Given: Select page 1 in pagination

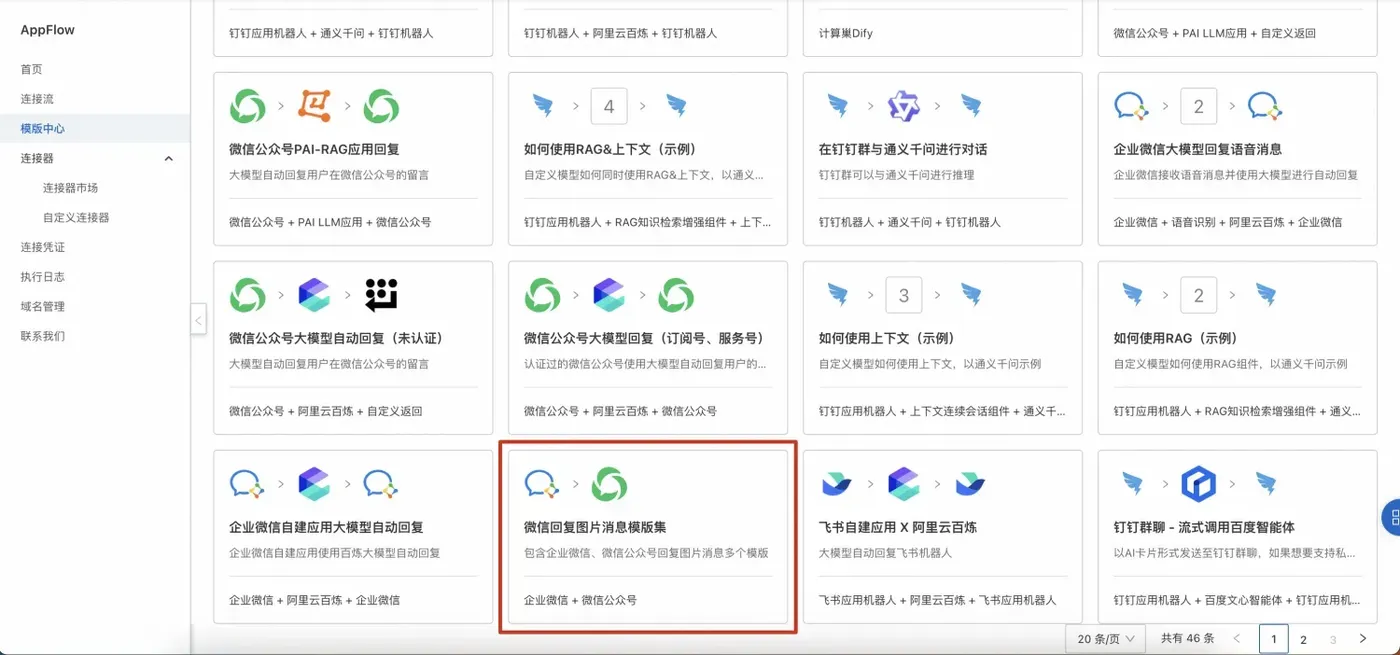Looking at the screenshot, I should tap(1274, 639).
